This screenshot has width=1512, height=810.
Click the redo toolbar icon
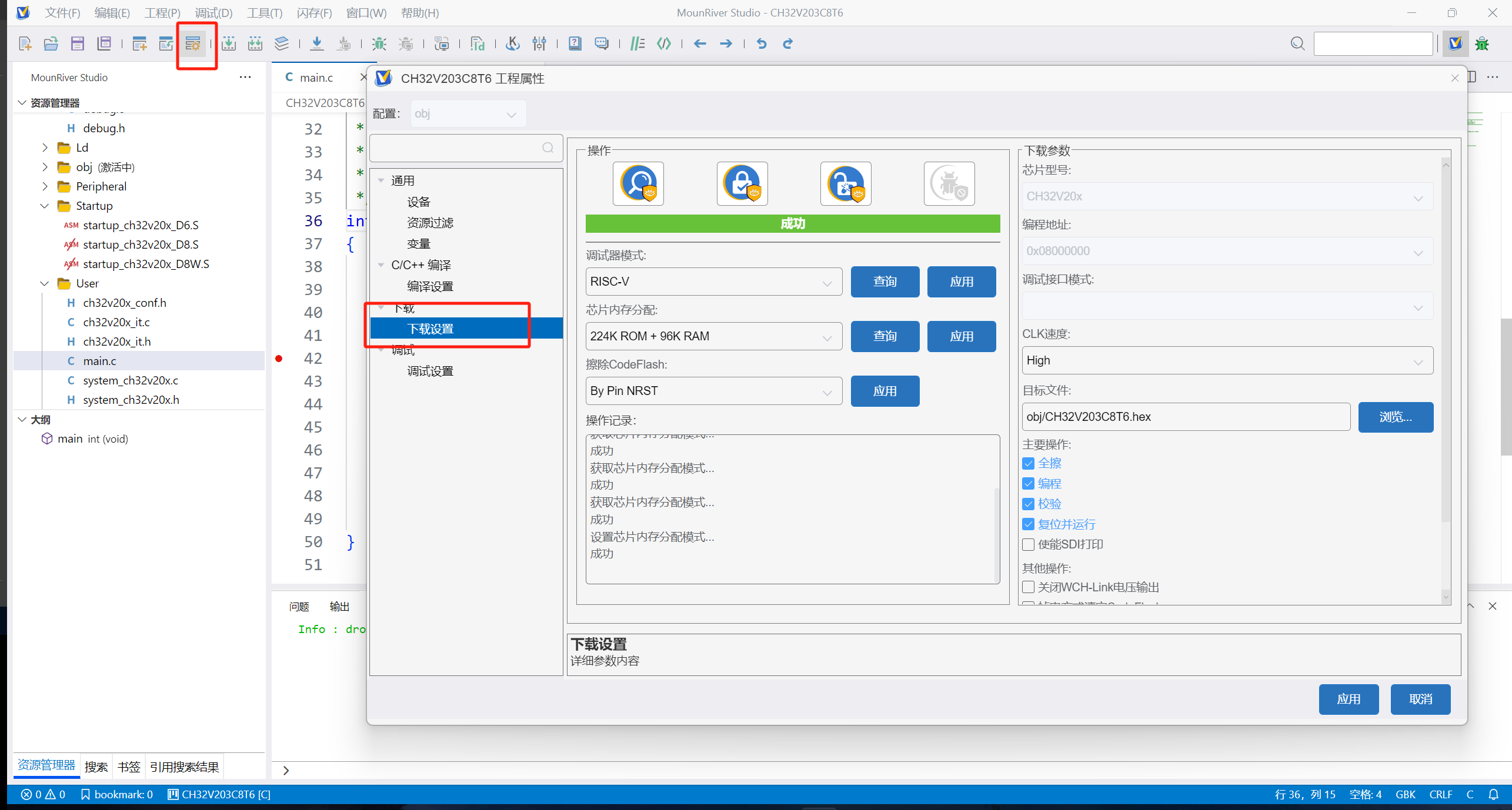tap(788, 43)
